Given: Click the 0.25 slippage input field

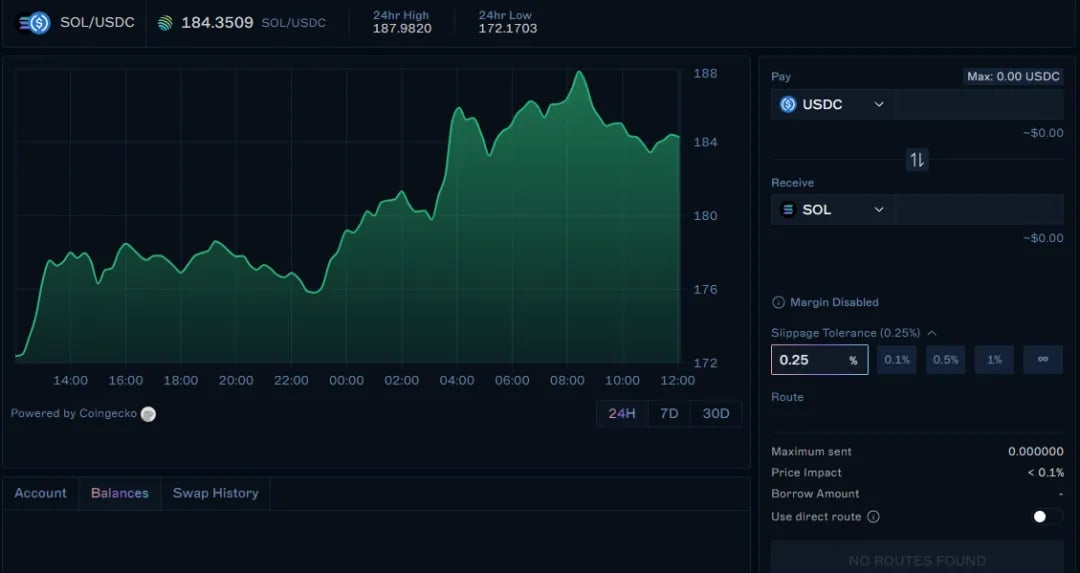Looking at the screenshot, I should pos(820,360).
